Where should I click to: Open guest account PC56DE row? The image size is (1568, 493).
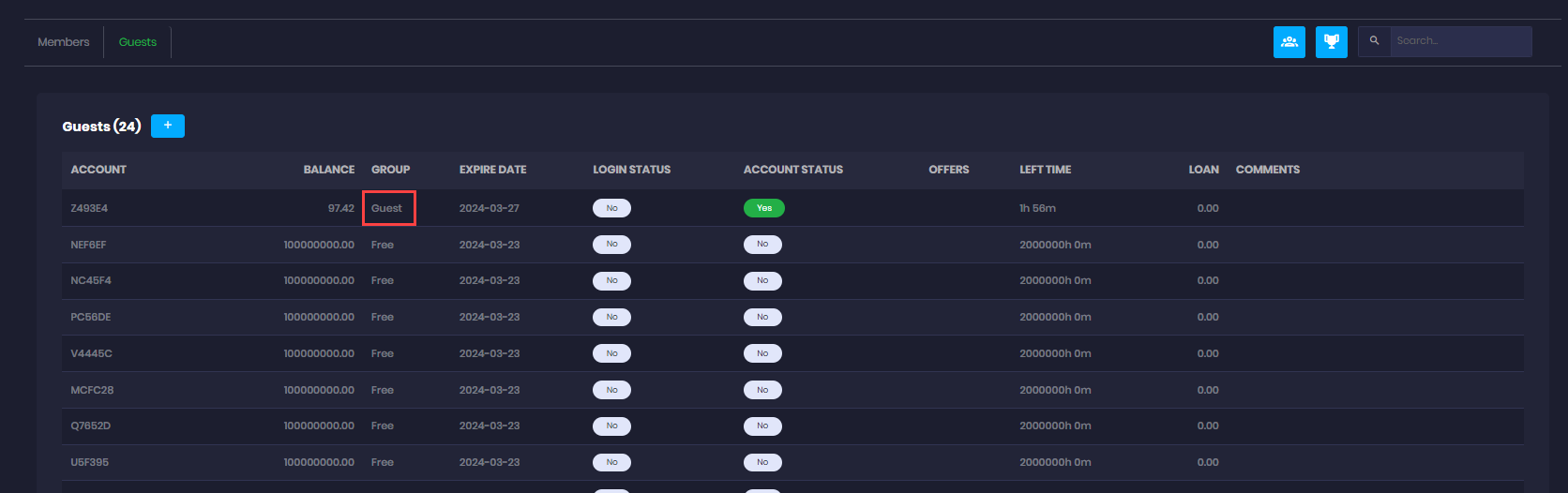[x=91, y=317]
